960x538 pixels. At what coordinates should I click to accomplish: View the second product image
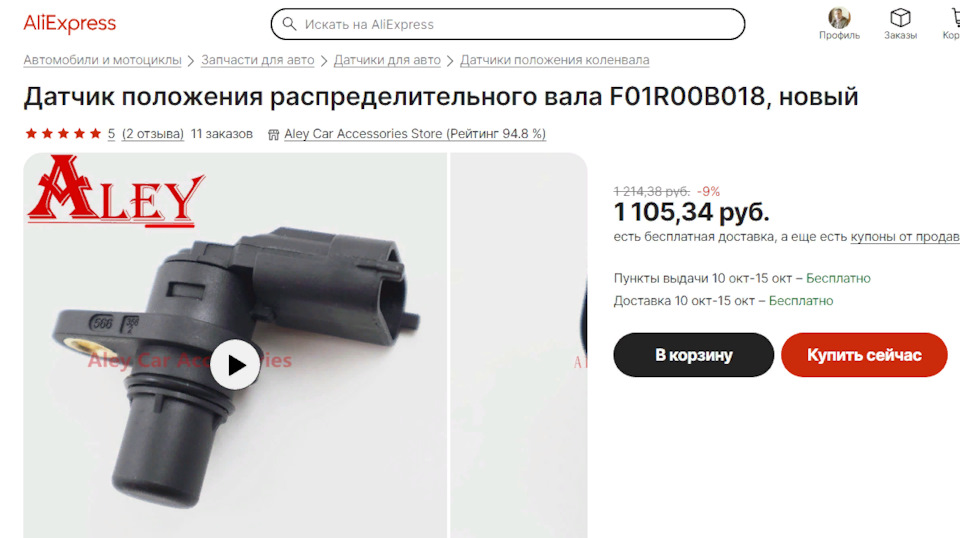pyautogui.click(x=519, y=345)
